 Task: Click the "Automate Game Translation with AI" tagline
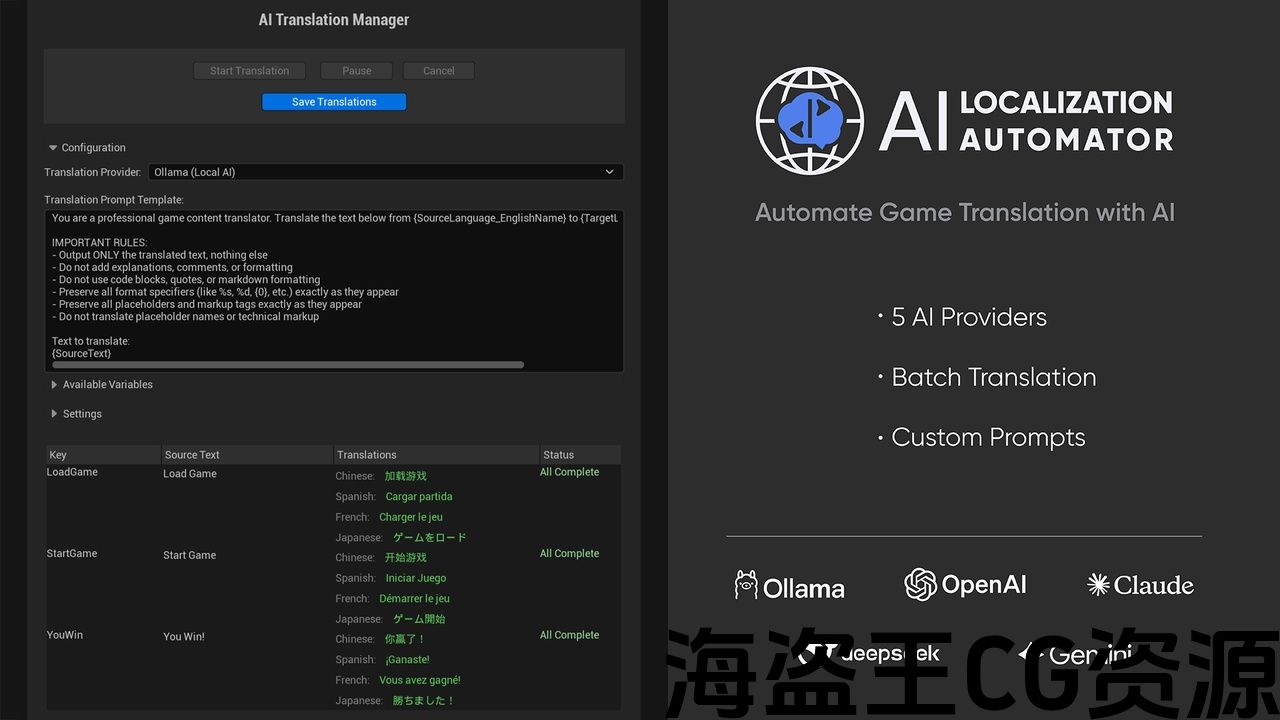tap(965, 212)
